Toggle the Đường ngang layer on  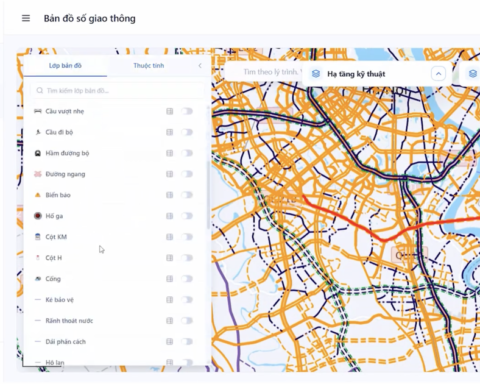(187, 174)
